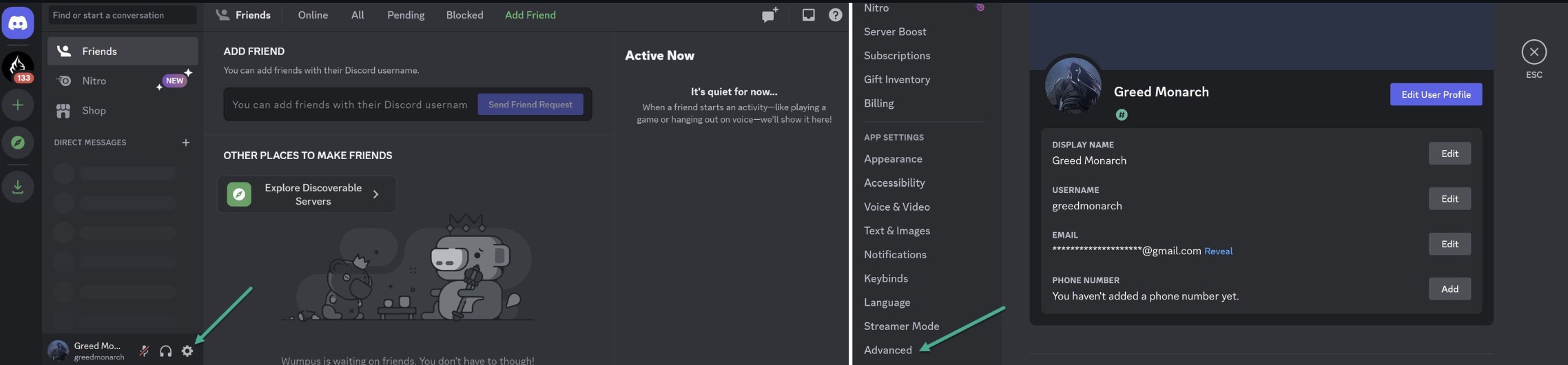Edit the Email address

pos(1450,244)
